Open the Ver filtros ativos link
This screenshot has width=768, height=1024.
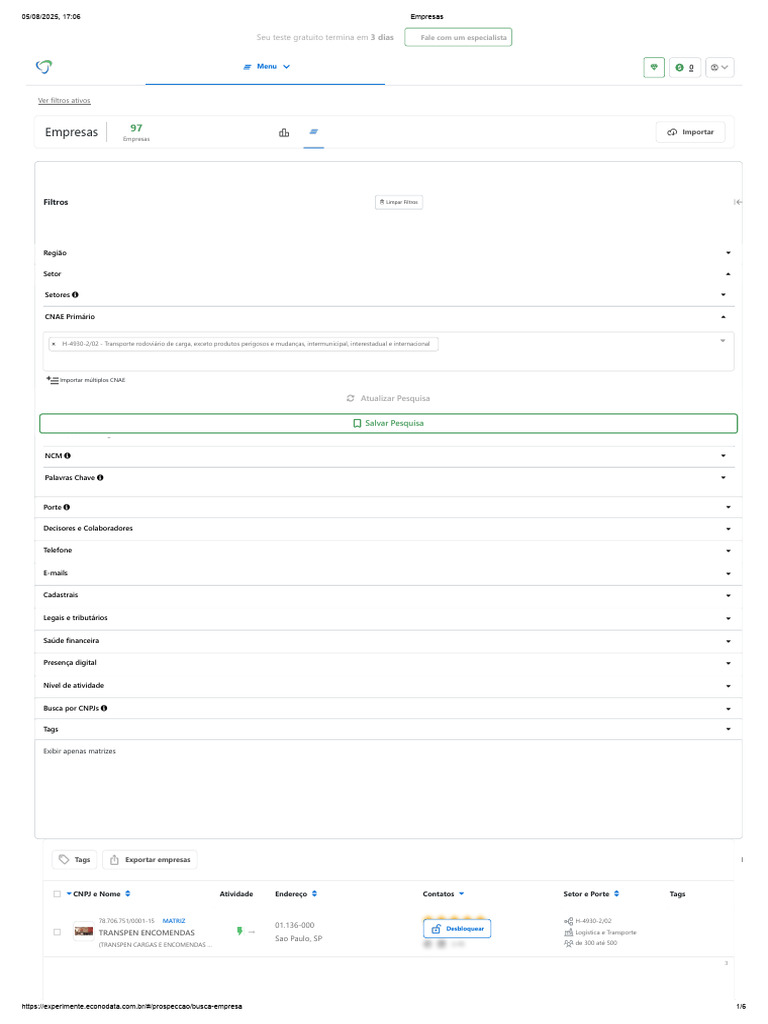[x=64, y=101]
